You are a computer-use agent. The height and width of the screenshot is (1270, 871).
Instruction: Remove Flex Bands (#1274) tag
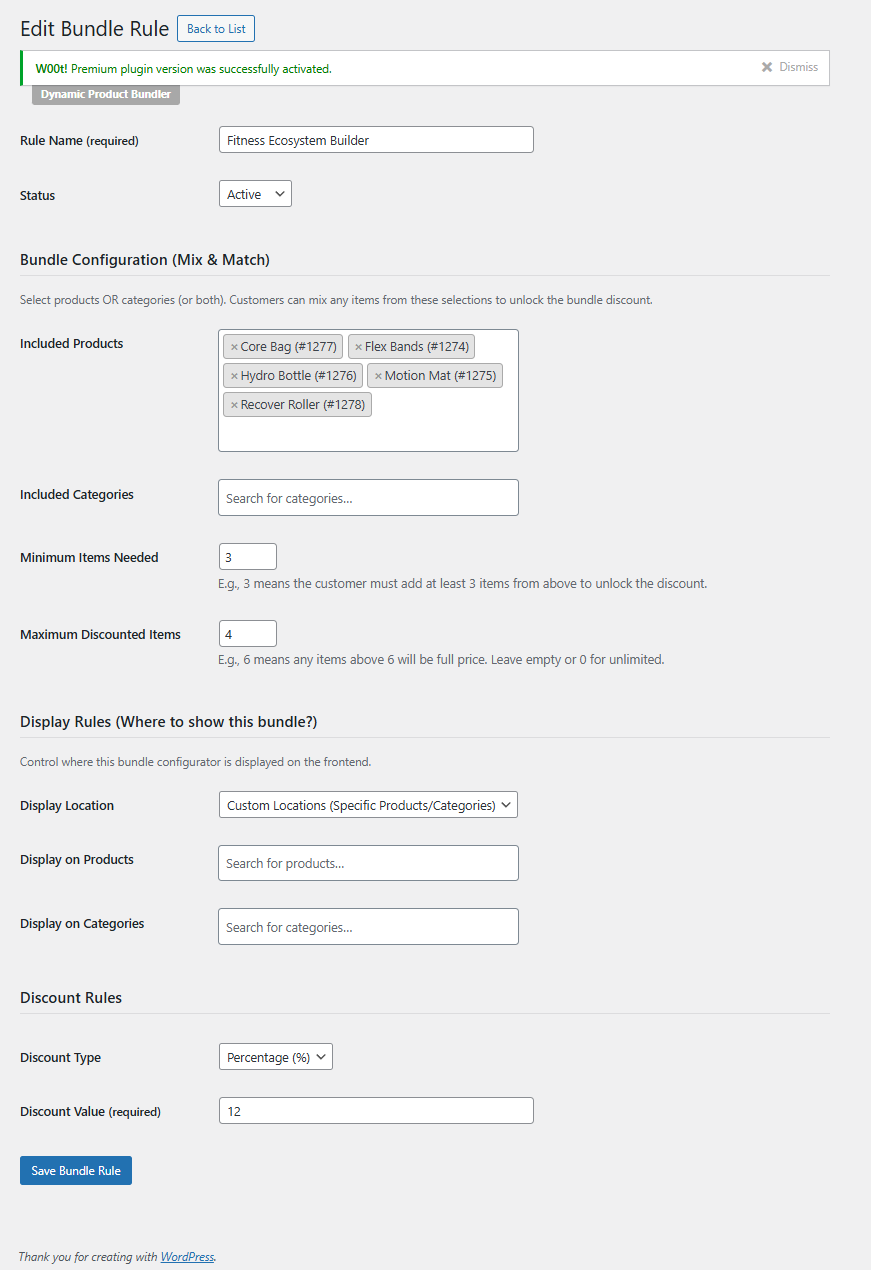point(358,347)
